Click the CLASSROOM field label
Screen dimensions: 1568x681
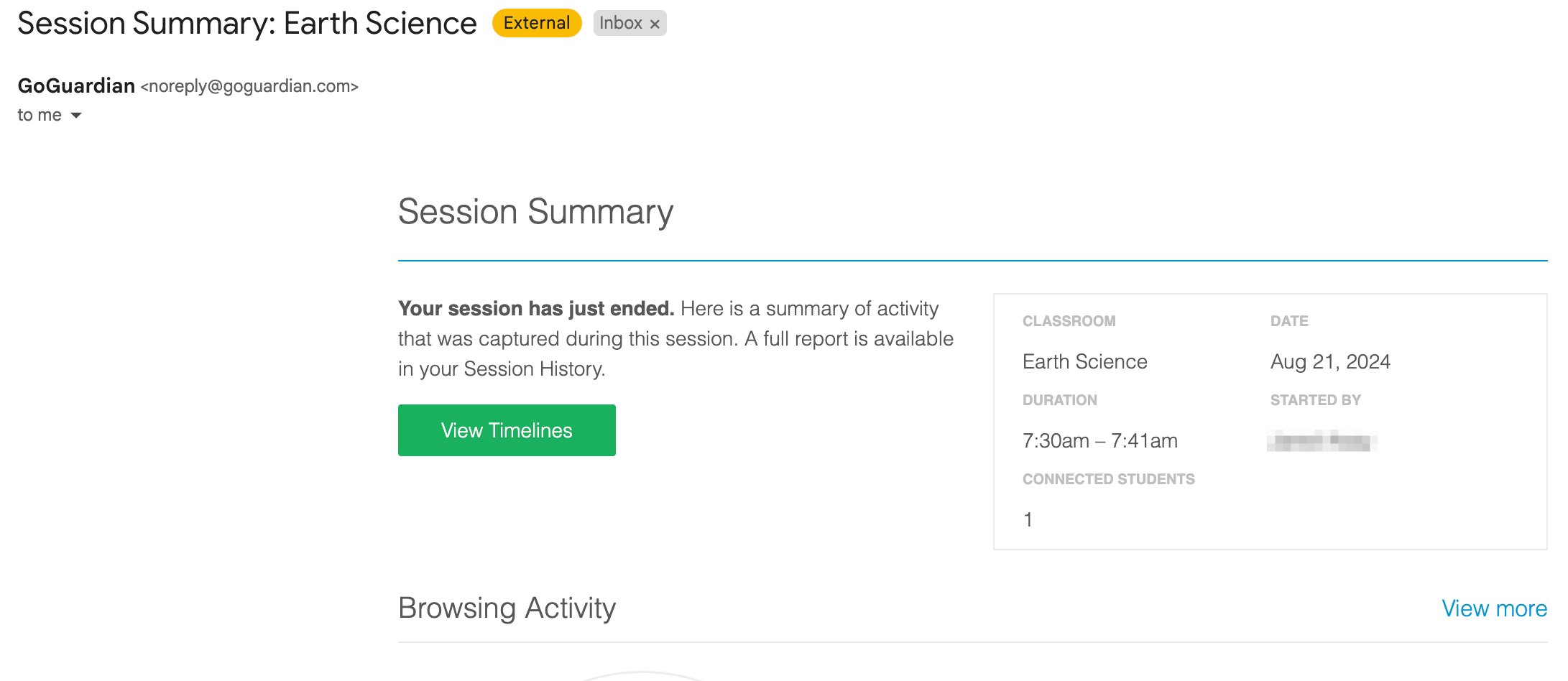(1069, 321)
